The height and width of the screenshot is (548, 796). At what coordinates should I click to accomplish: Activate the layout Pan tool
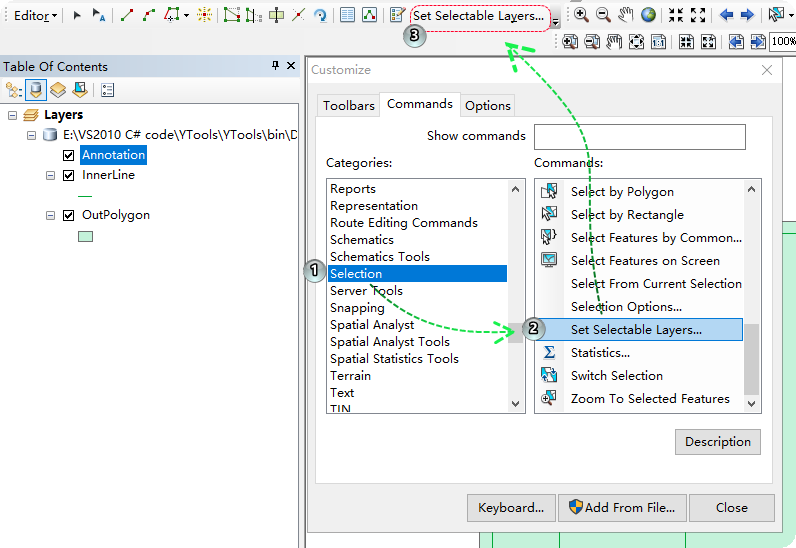point(614,42)
